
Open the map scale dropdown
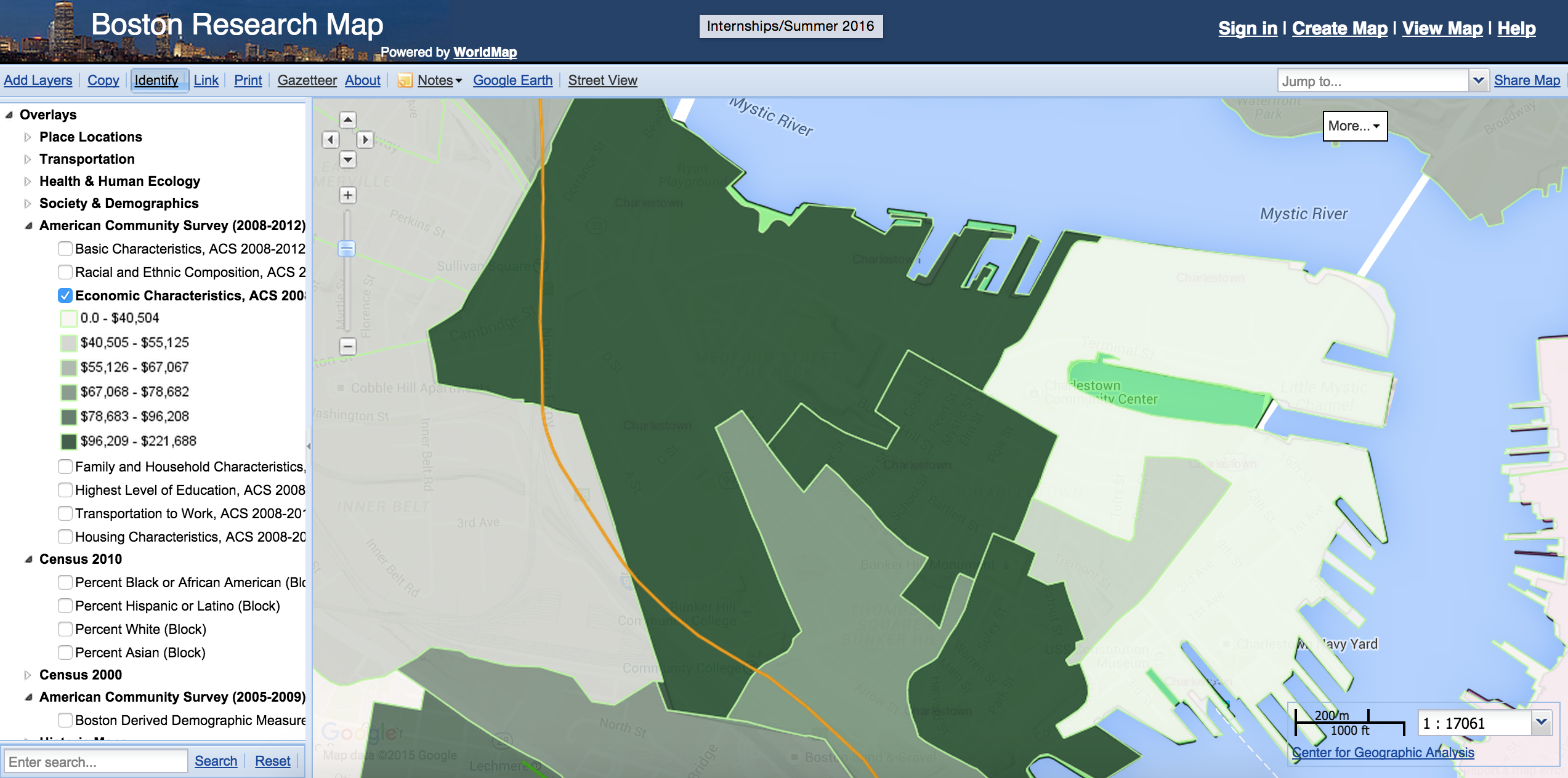(1542, 722)
